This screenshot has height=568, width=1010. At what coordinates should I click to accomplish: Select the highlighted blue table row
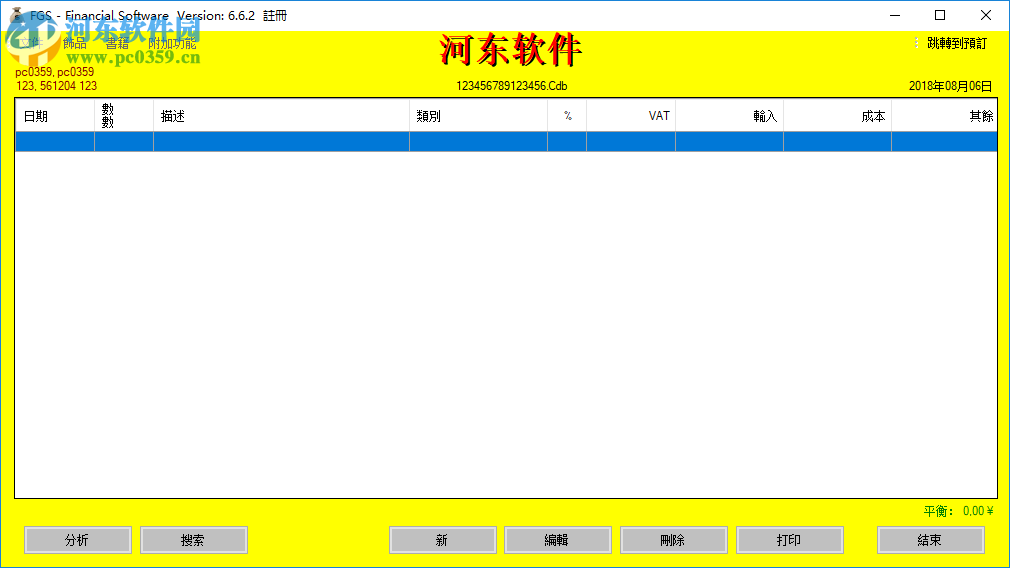tap(506, 142)
